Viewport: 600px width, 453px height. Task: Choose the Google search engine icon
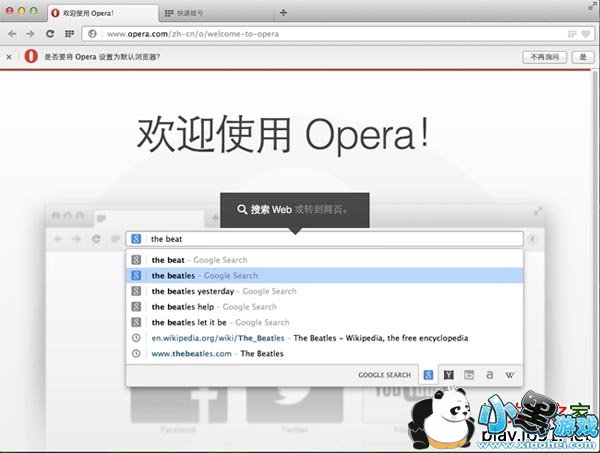[428, 375]
